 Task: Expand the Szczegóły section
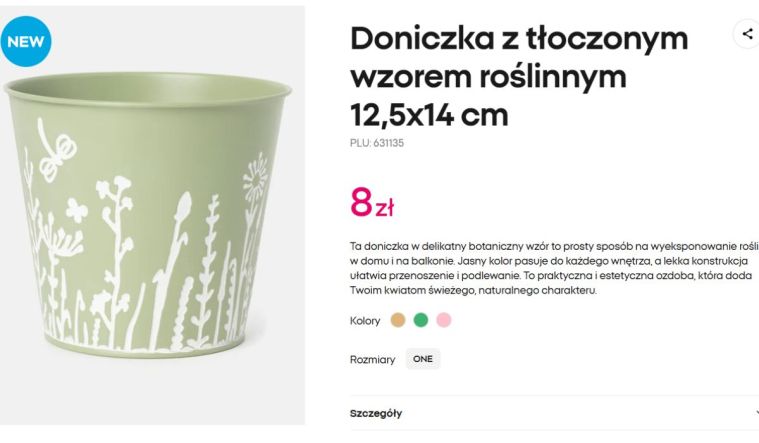coord(554,413)
